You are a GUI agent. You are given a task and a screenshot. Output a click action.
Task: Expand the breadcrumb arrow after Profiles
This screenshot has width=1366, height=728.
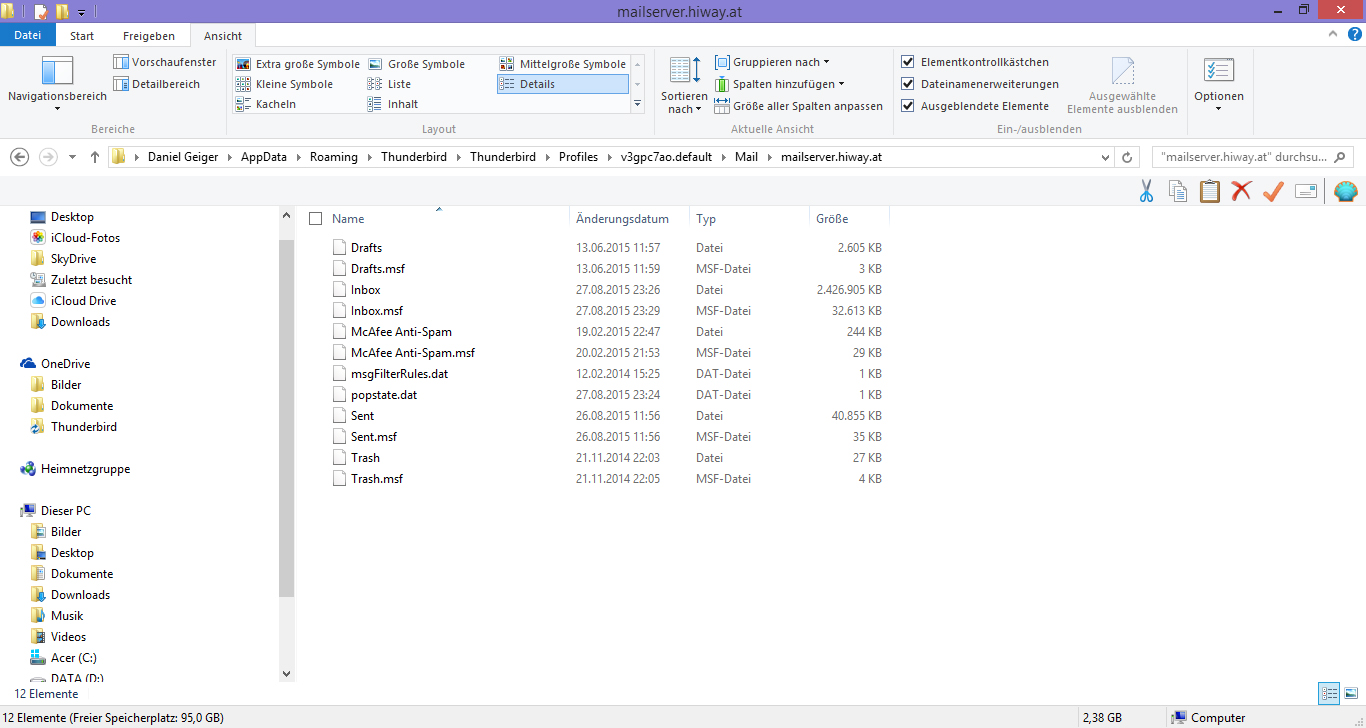pyautogui.click(x=609, y=157)
